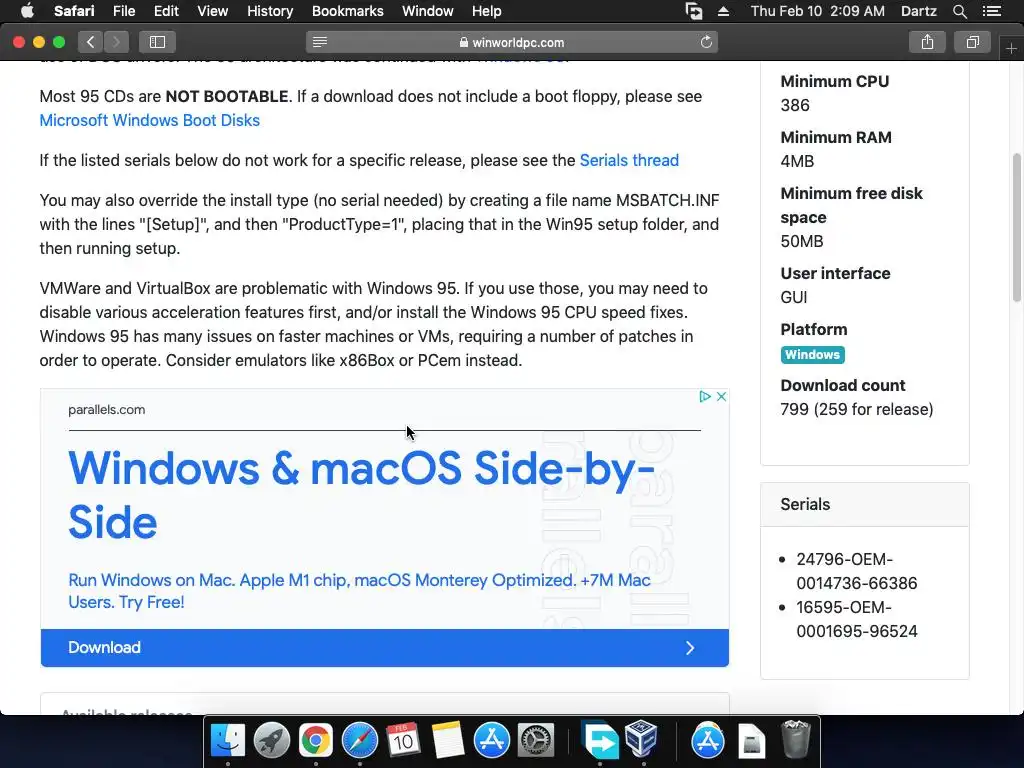
Task: Click Download count value 799
Action: click(x=857, y=409)
